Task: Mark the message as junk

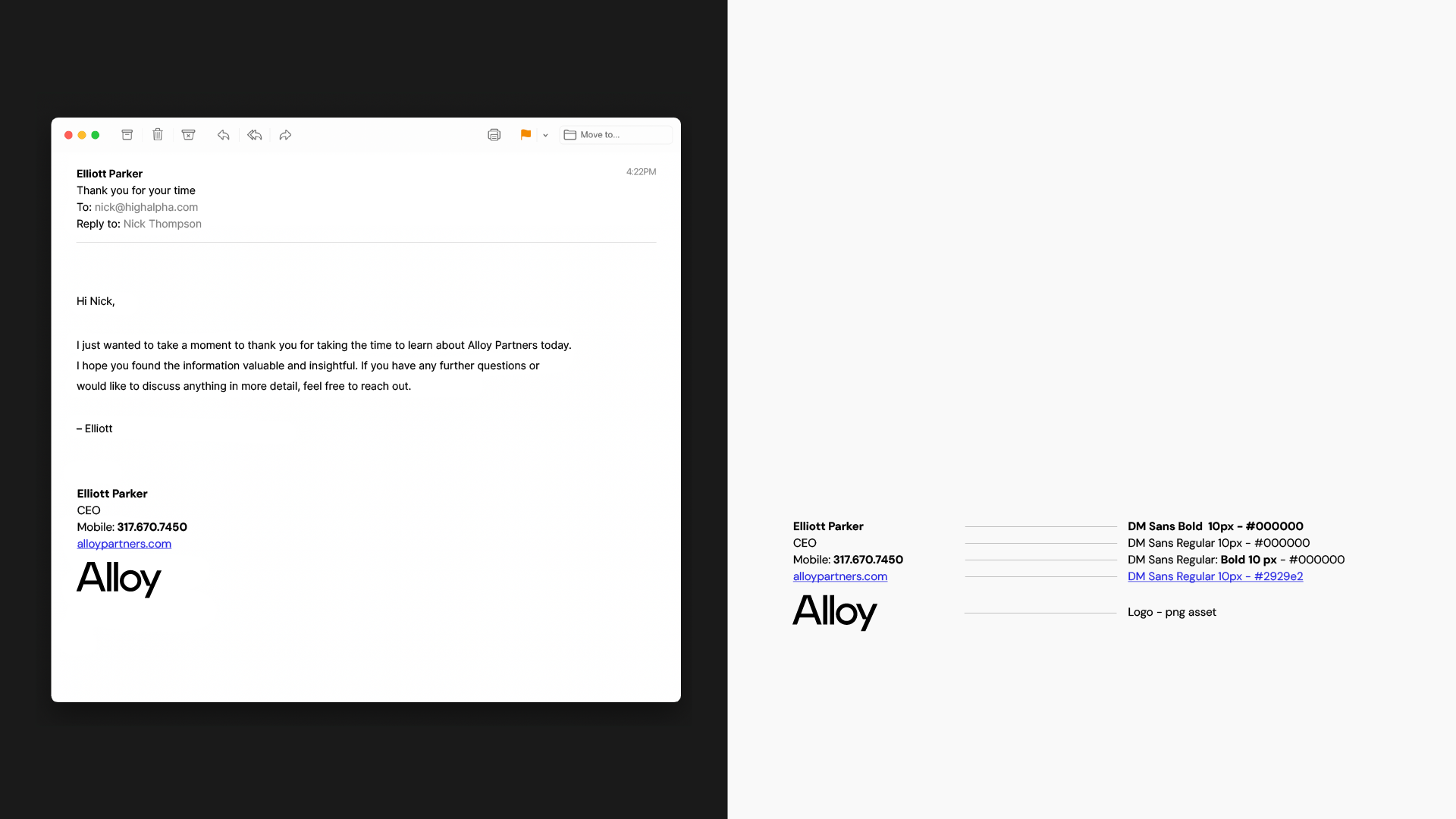Action: pos(188,134)
